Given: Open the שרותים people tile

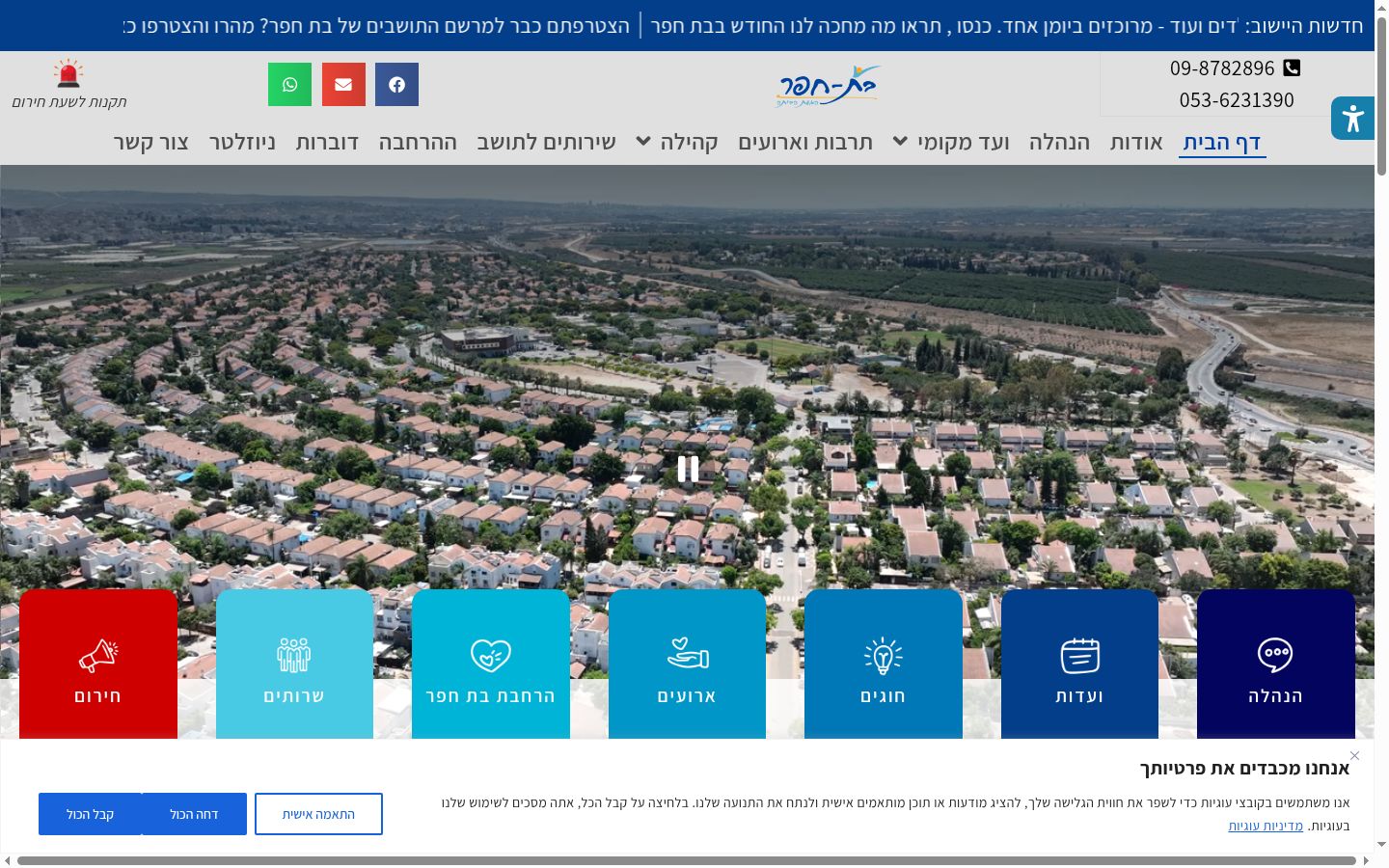Looking at the screenshot, I should pyautogui.click(x=294, y=665).
